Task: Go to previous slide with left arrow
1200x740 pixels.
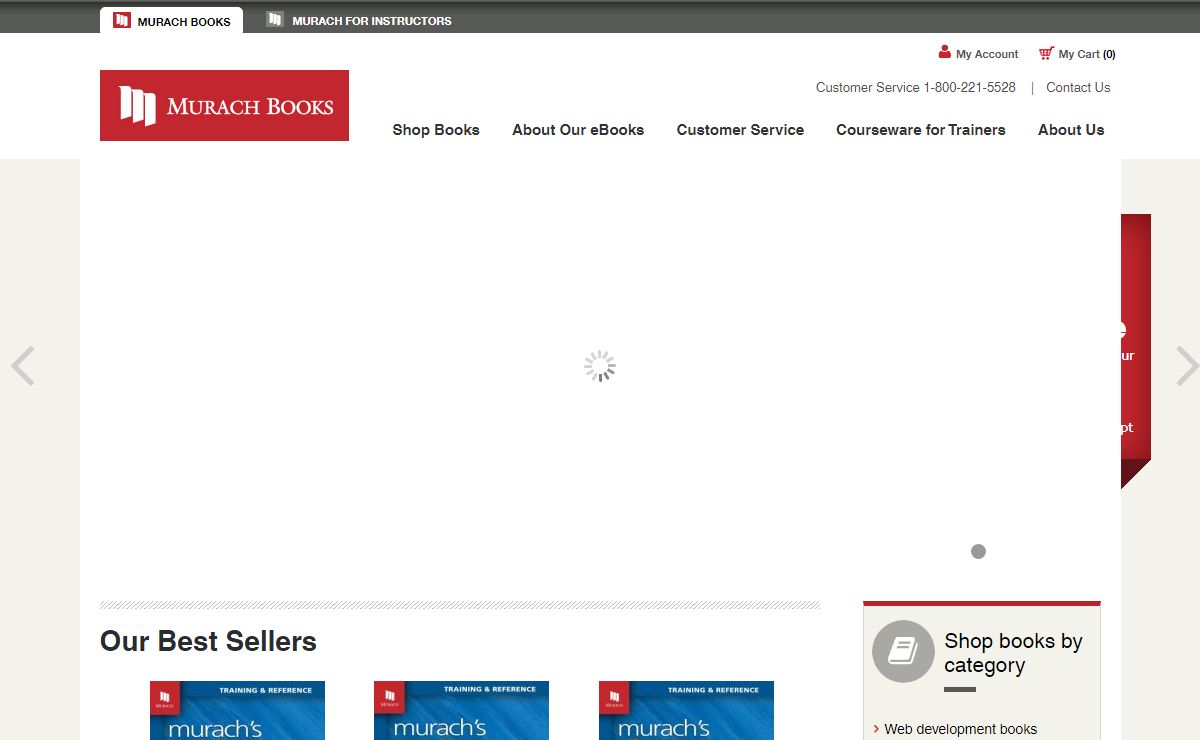Action: [x=23, y=366]
